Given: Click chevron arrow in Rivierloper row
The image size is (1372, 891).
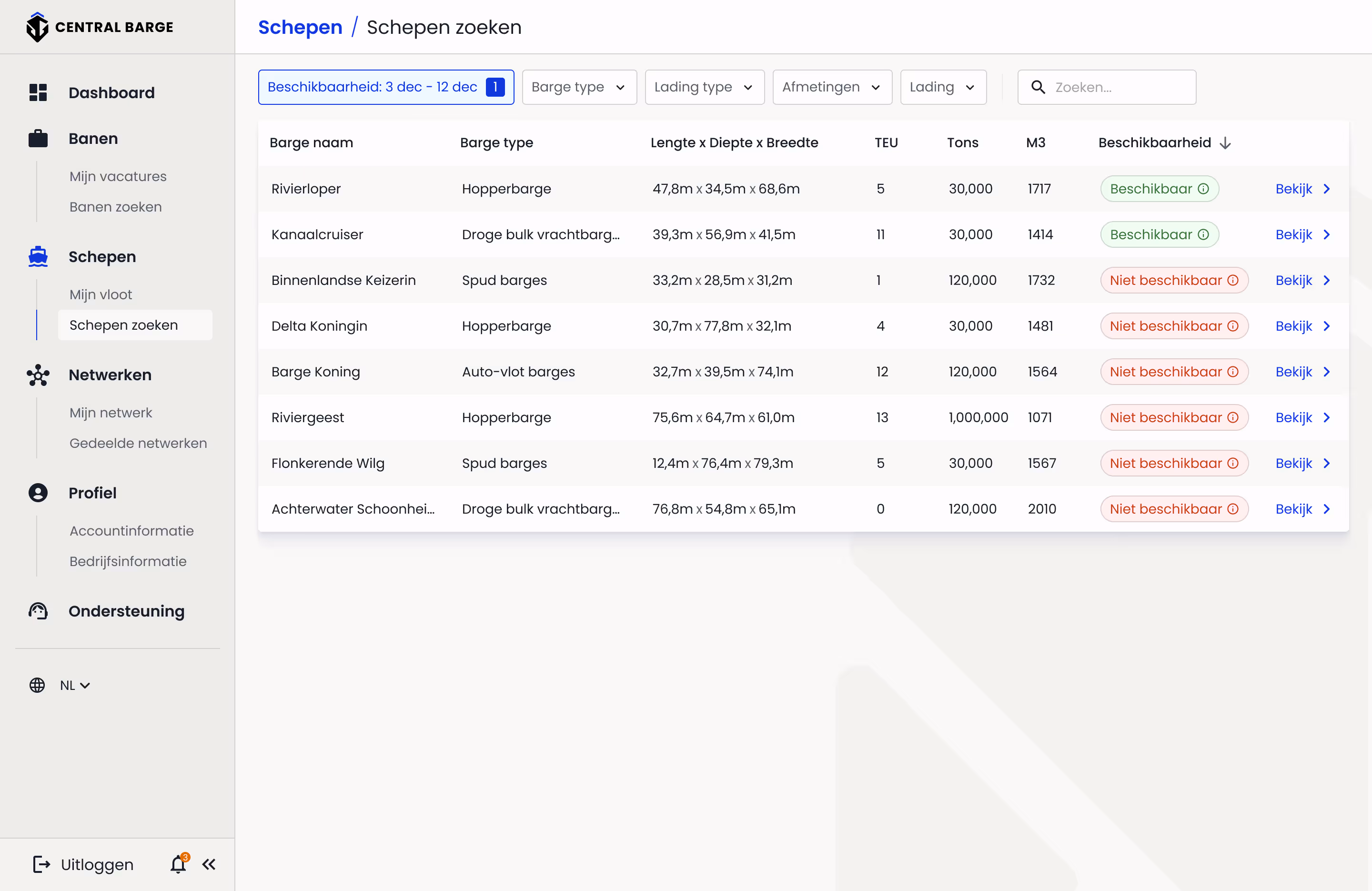Looking at the screenshot, I should [x=1326, y=189].
